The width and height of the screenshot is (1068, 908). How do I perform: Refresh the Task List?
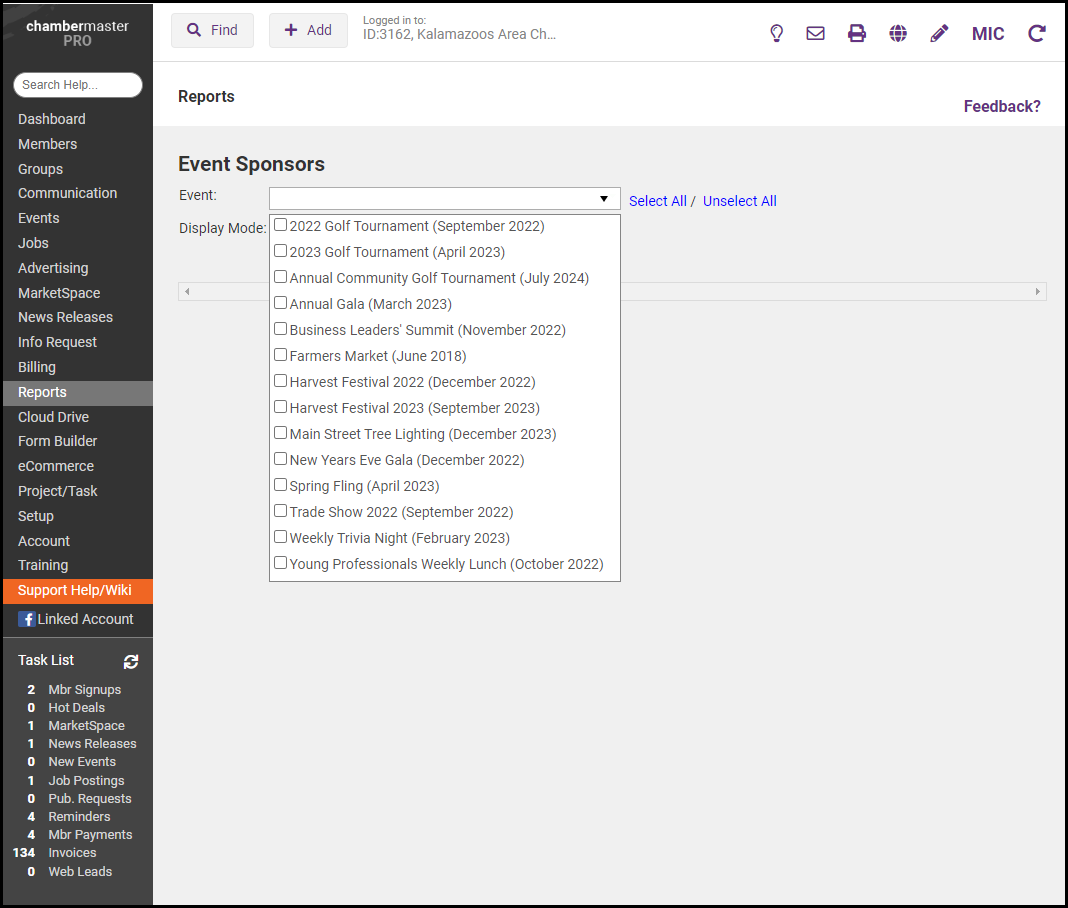pyautogui.click(x=131, y=661)
